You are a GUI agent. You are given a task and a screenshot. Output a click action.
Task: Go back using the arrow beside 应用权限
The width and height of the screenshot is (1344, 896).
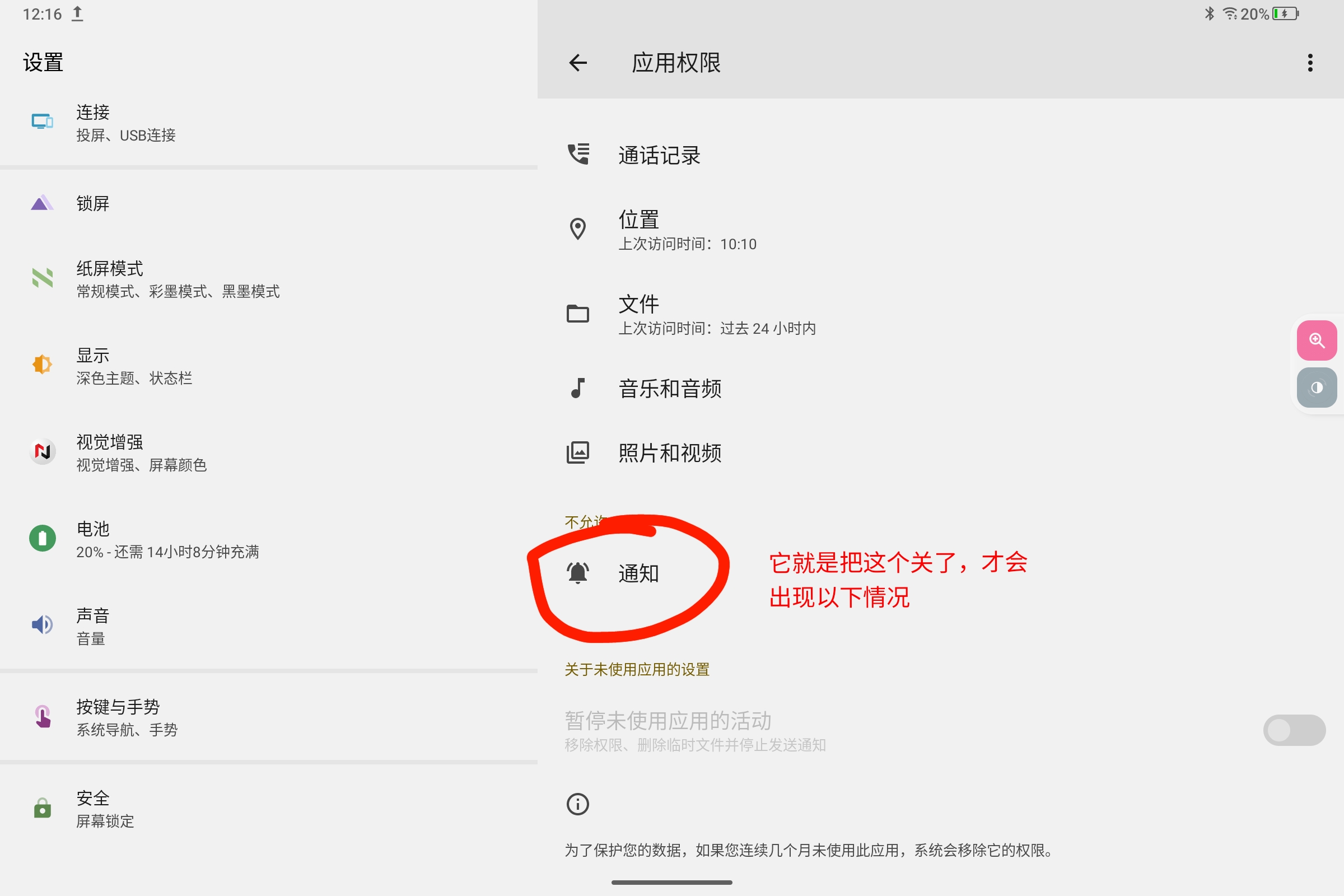pyautogui.click(x=578, y=62)
